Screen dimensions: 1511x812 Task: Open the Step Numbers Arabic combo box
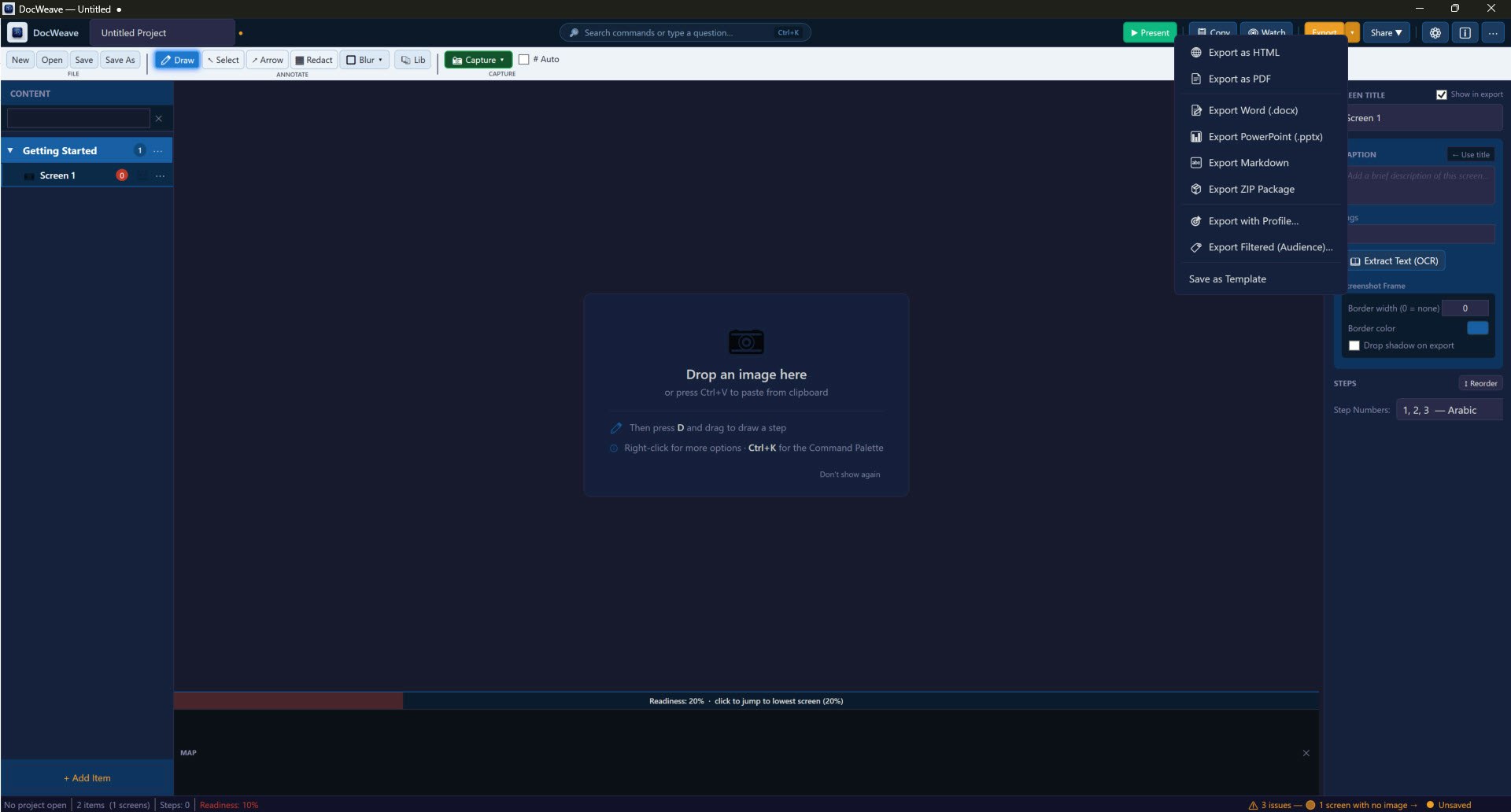pos(1449,410)
